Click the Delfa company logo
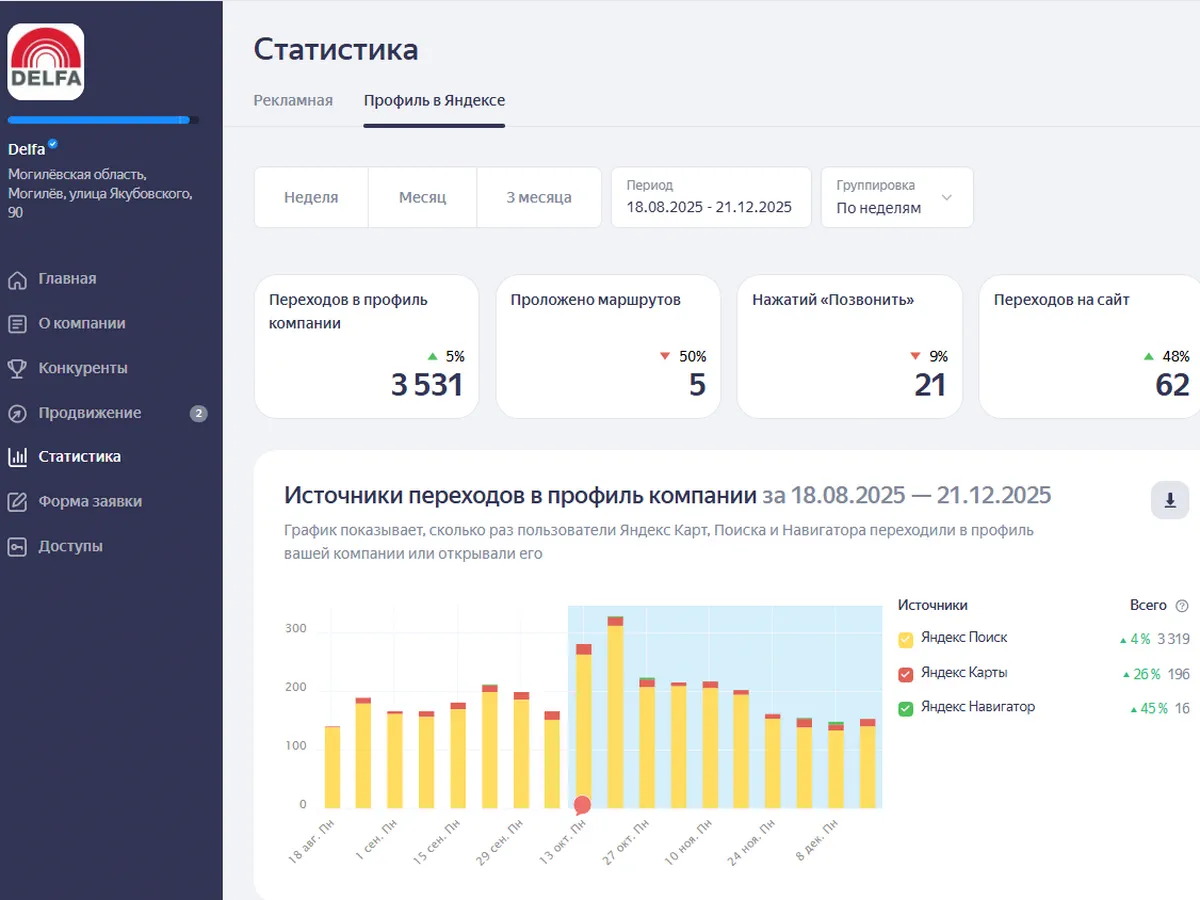This screenshot has width=1200, height=900. tap(46, 62)
